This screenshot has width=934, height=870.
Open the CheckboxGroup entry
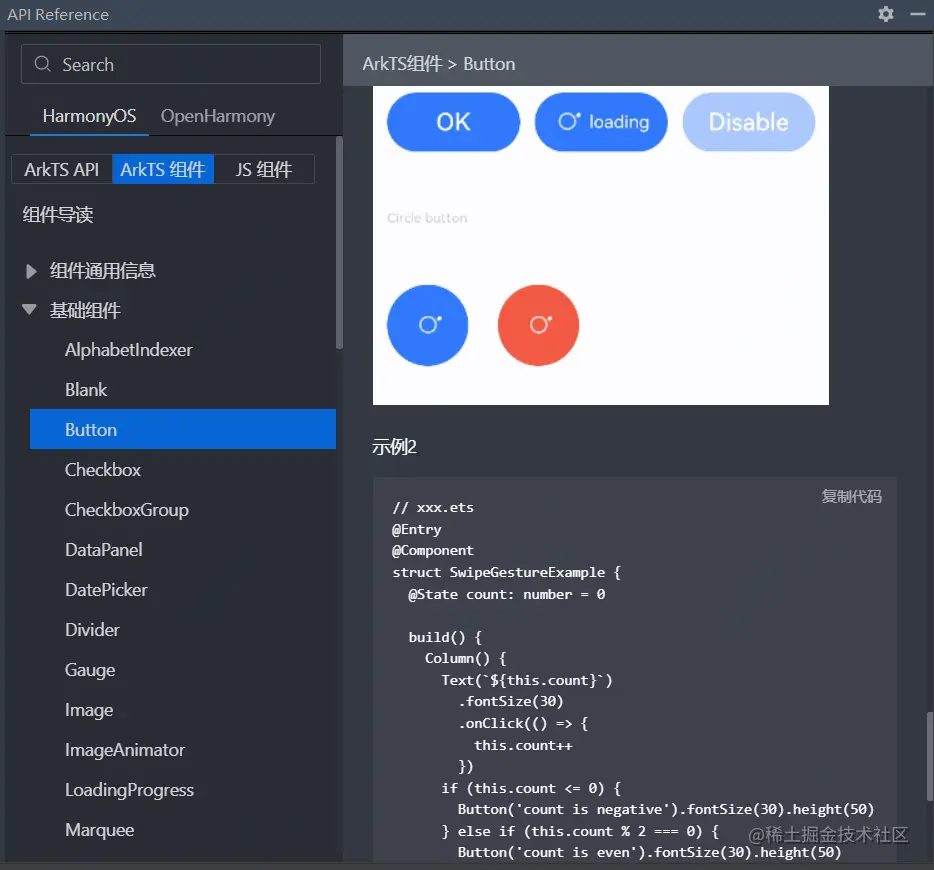coord(127,510)
